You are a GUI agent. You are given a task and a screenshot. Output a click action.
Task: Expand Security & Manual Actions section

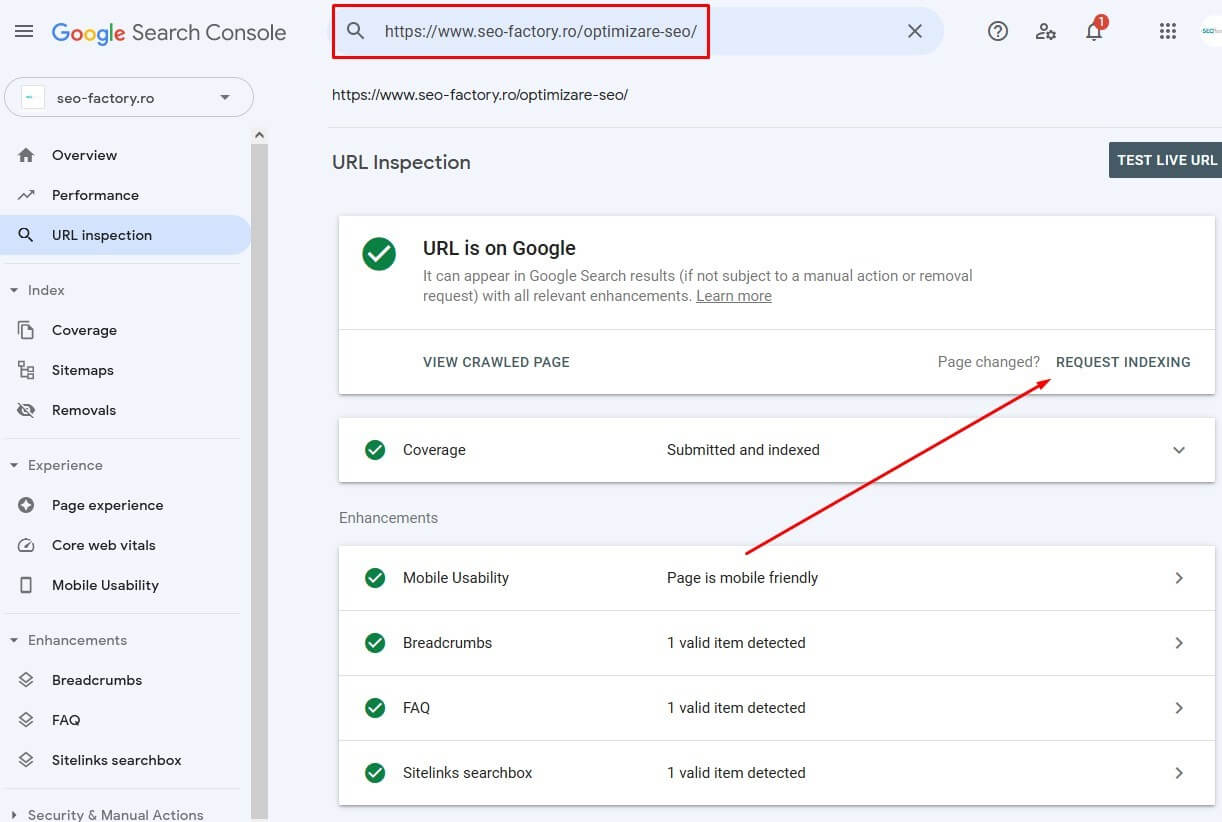point(14,815)
